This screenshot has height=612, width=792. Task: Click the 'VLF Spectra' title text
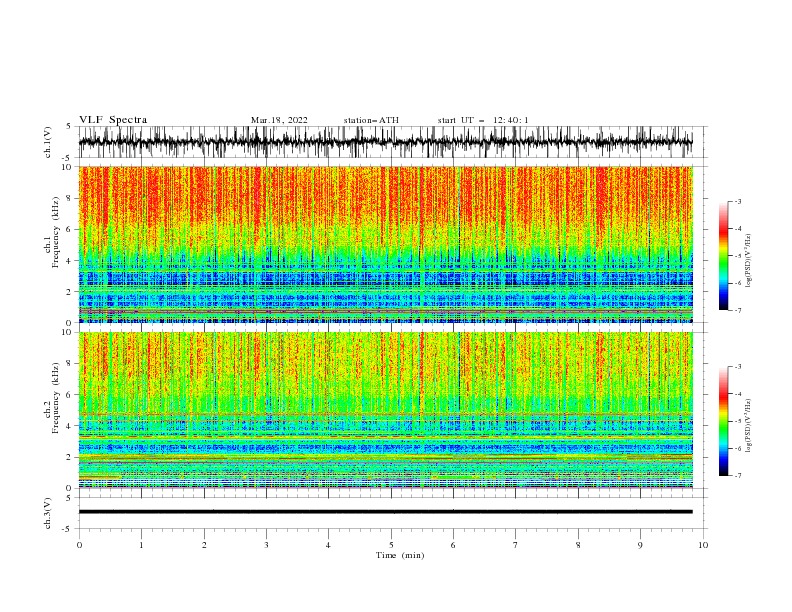tap(113, 120)
